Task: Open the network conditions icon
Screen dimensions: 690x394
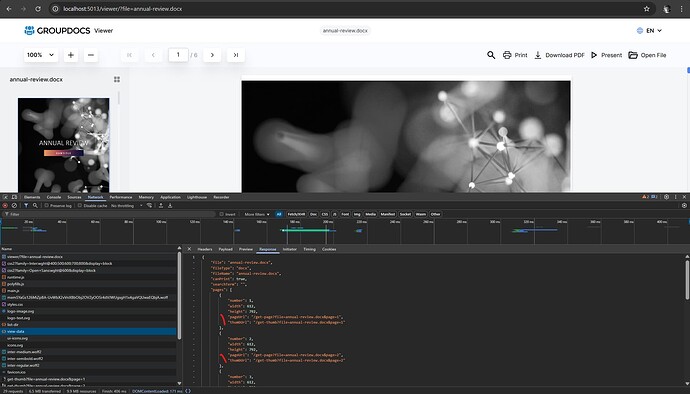Action: 149,206
